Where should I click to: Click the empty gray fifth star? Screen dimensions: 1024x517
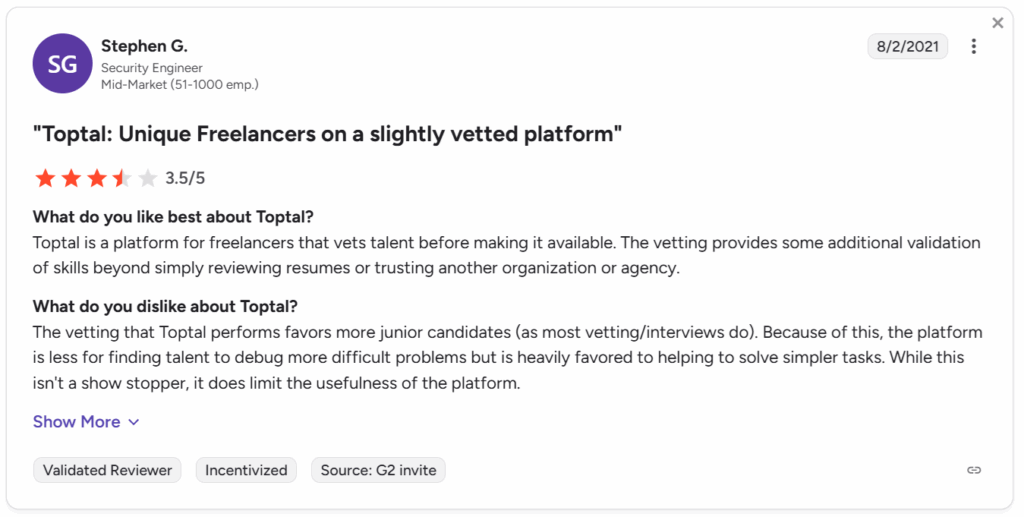click(148, 178)
